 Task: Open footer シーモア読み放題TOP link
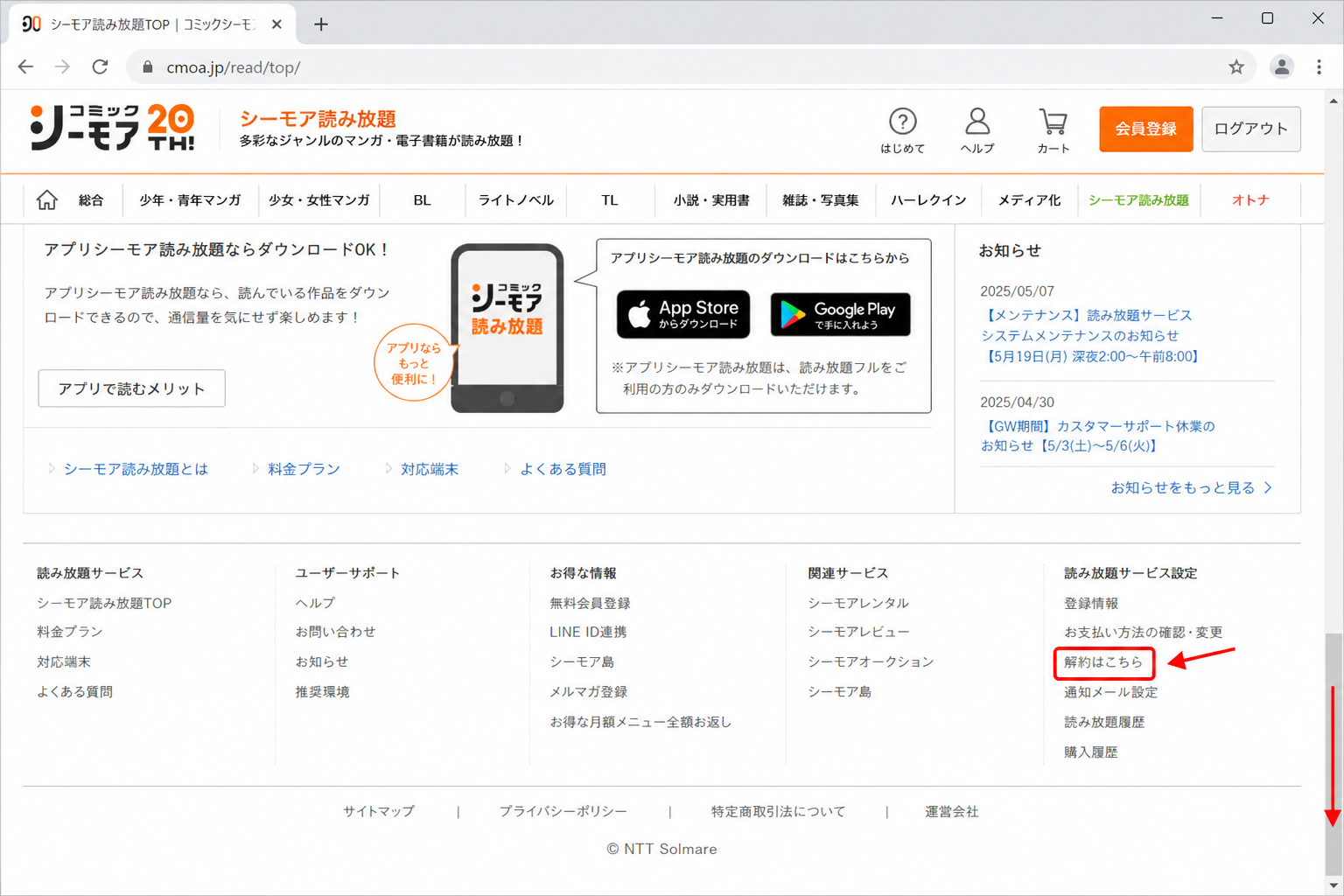(104, 603)
